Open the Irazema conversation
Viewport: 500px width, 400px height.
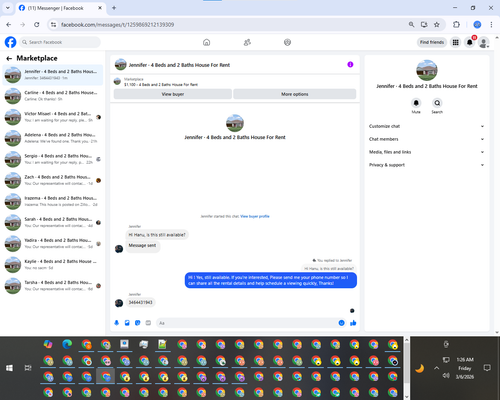click(53, 201)
